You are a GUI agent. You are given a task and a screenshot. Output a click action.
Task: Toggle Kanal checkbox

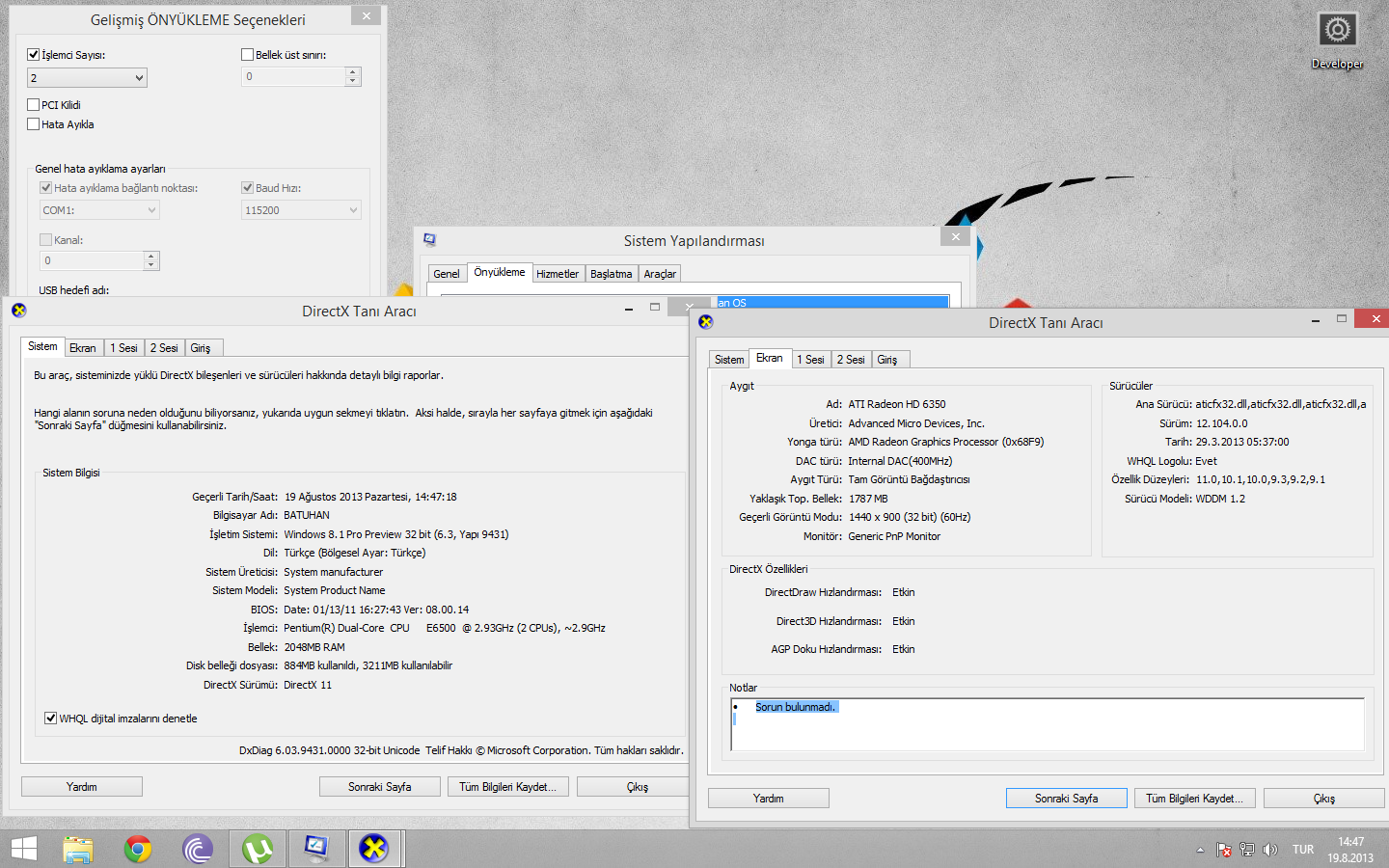45,240
